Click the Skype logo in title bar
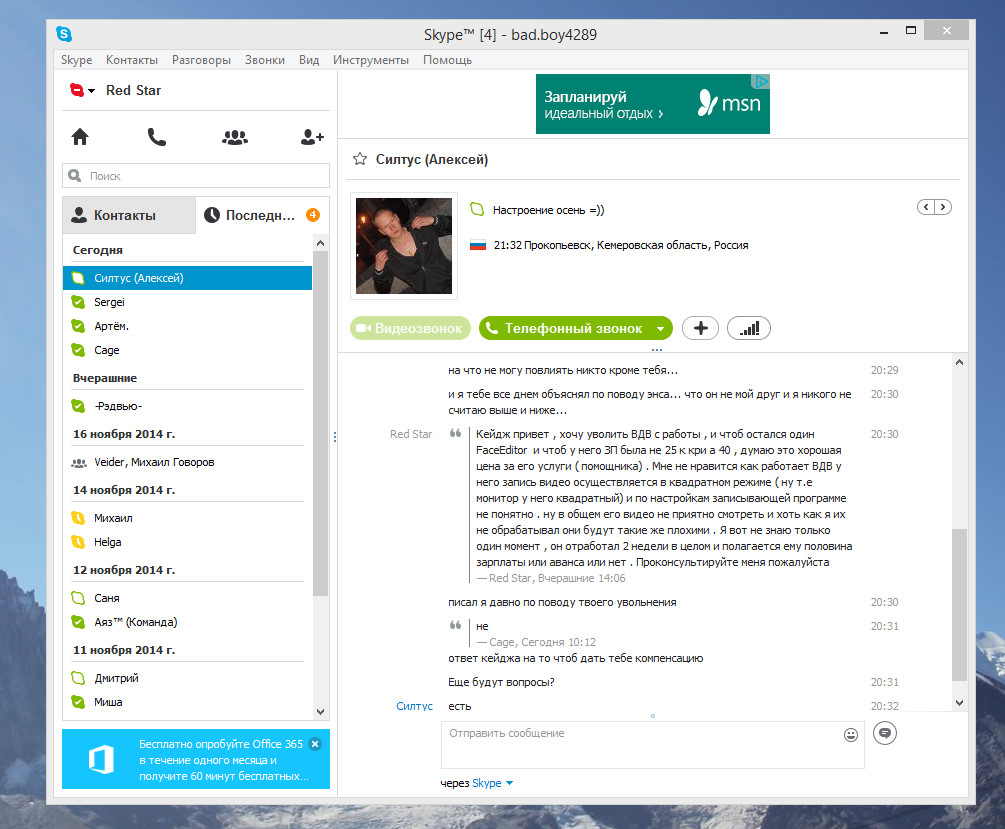Viewport: 1005px width, 829px height. [64, 34]
